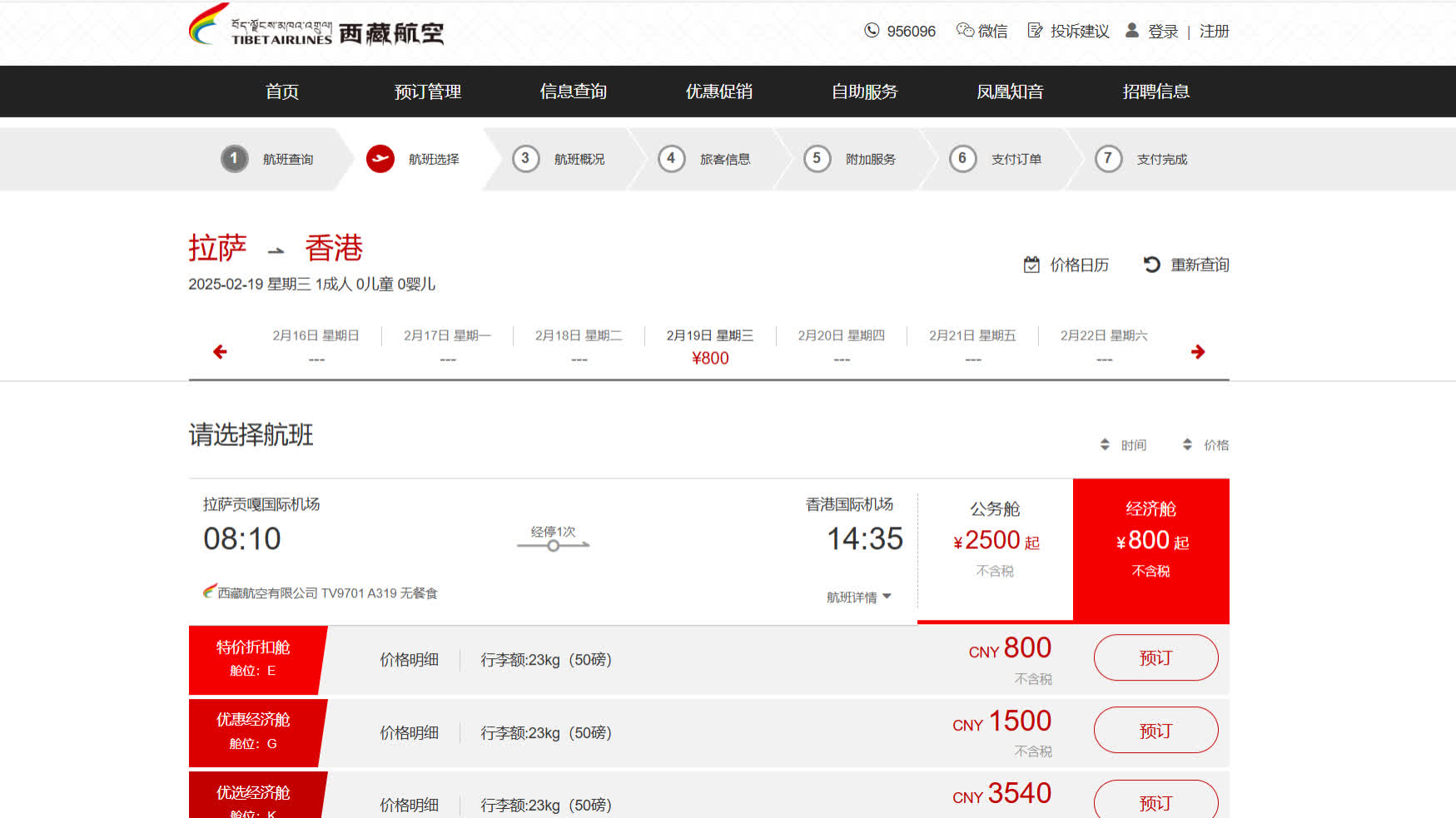Book the CNY 800 特价折扣舱 fare

(1155, 658)
